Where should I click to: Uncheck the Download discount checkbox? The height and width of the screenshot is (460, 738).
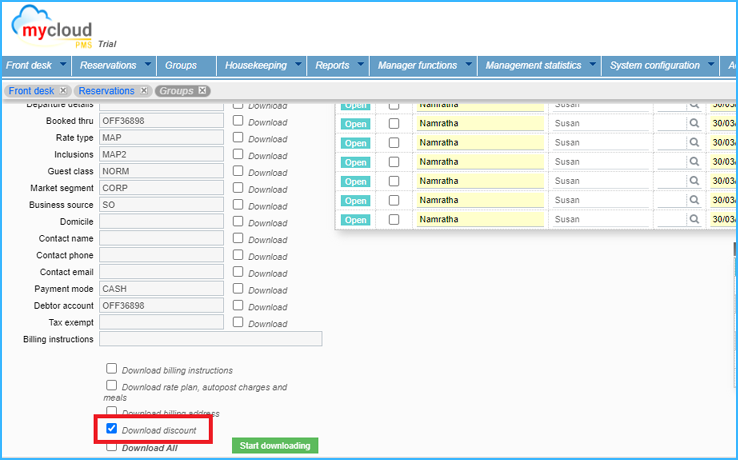[x=112, y=429]
